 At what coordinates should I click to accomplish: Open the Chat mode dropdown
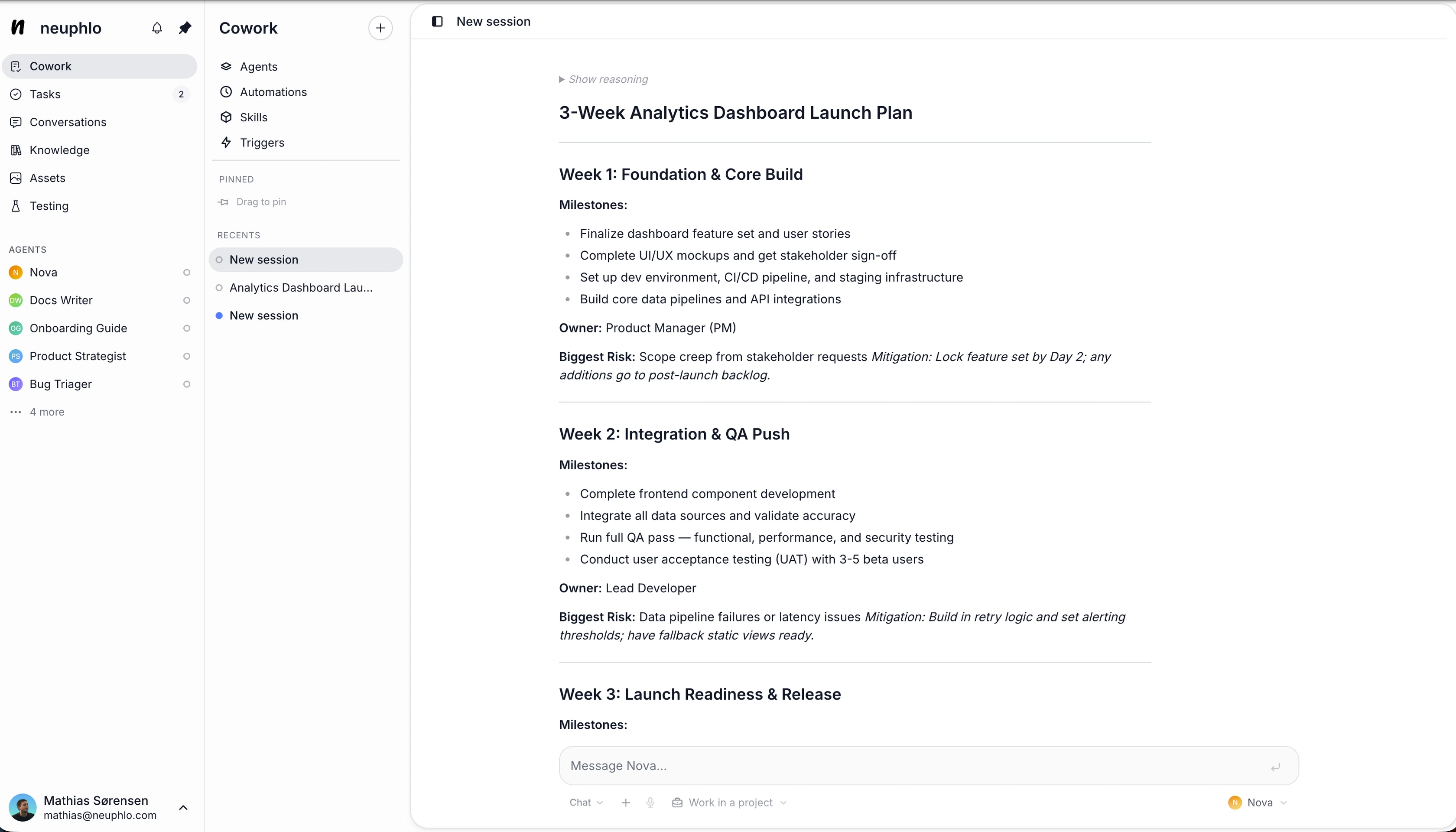[586, 803]
